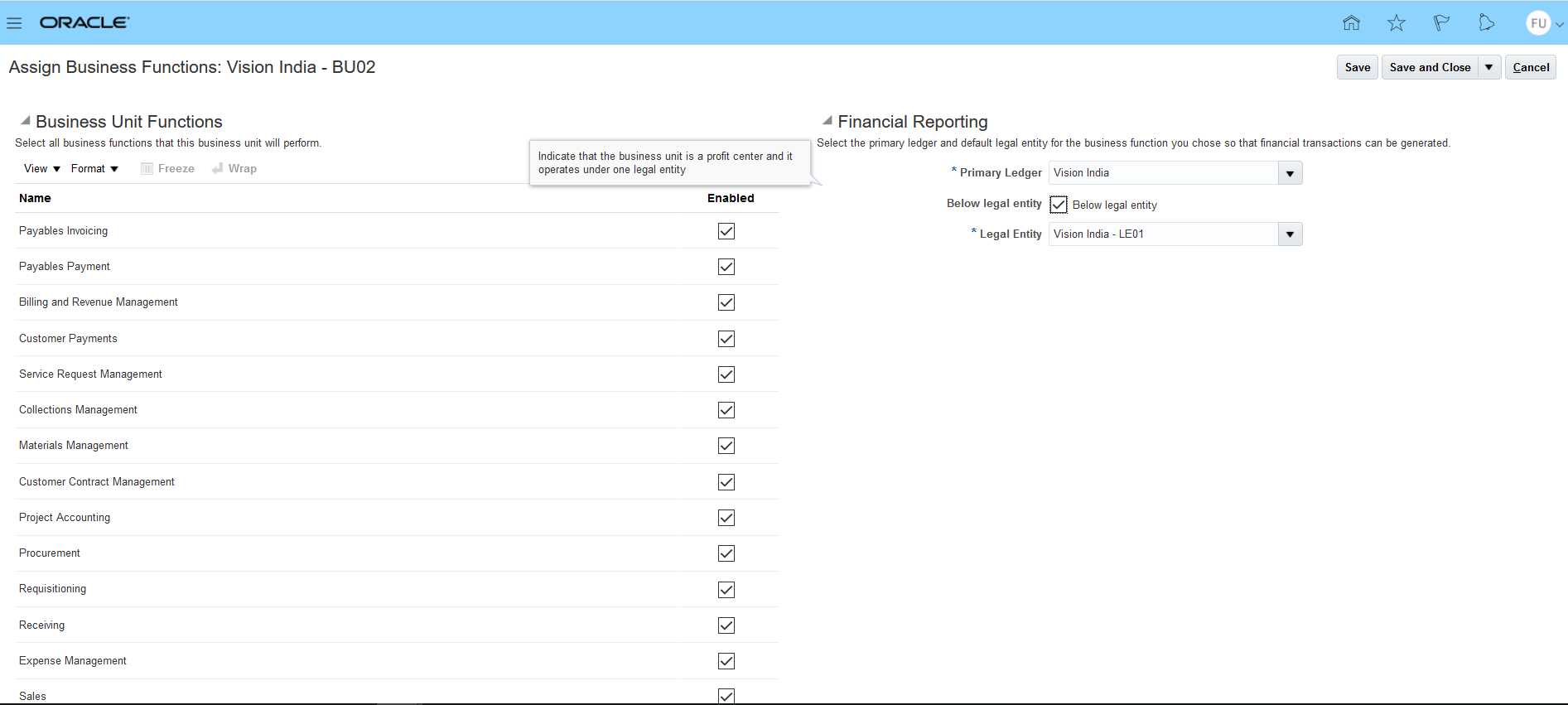Click the page title Assign Business Functions

tap(192, 67)
